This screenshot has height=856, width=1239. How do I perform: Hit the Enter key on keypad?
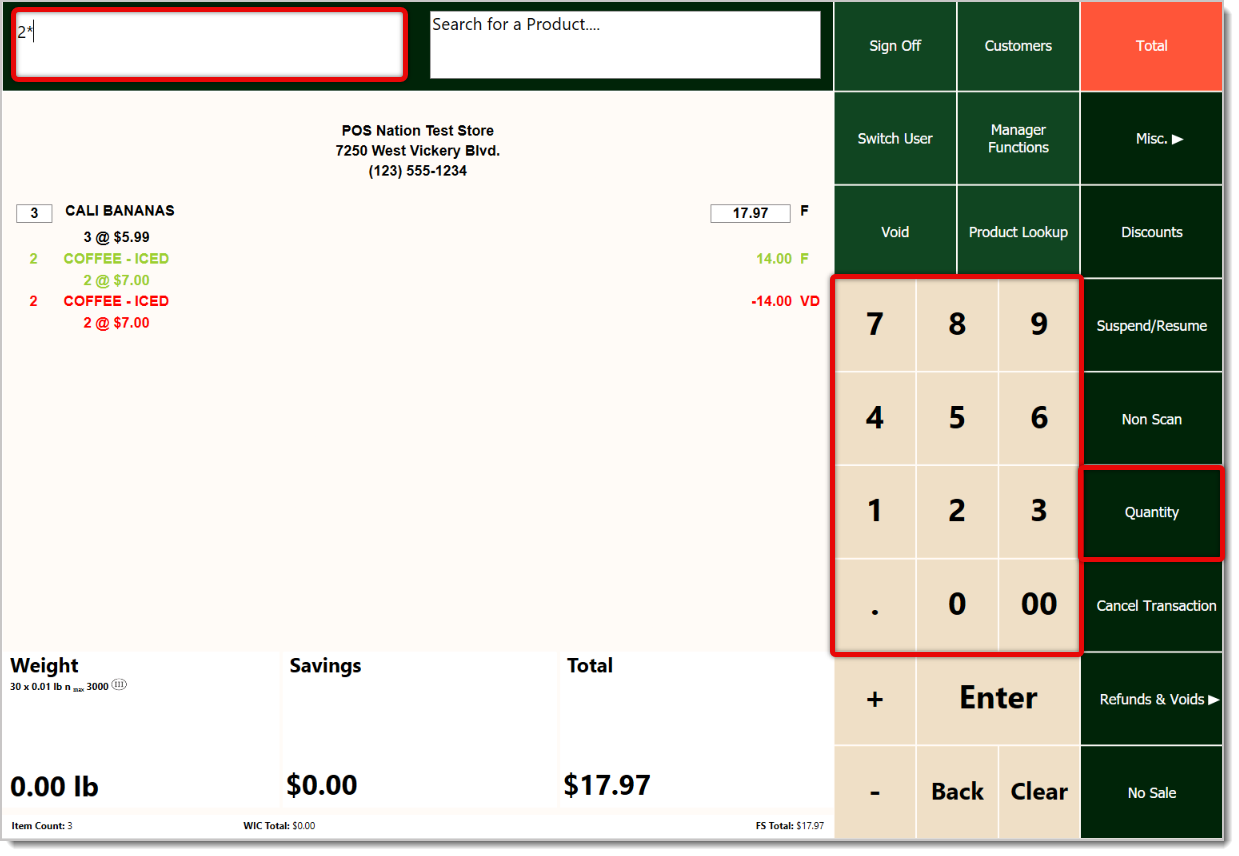point(998,699)
